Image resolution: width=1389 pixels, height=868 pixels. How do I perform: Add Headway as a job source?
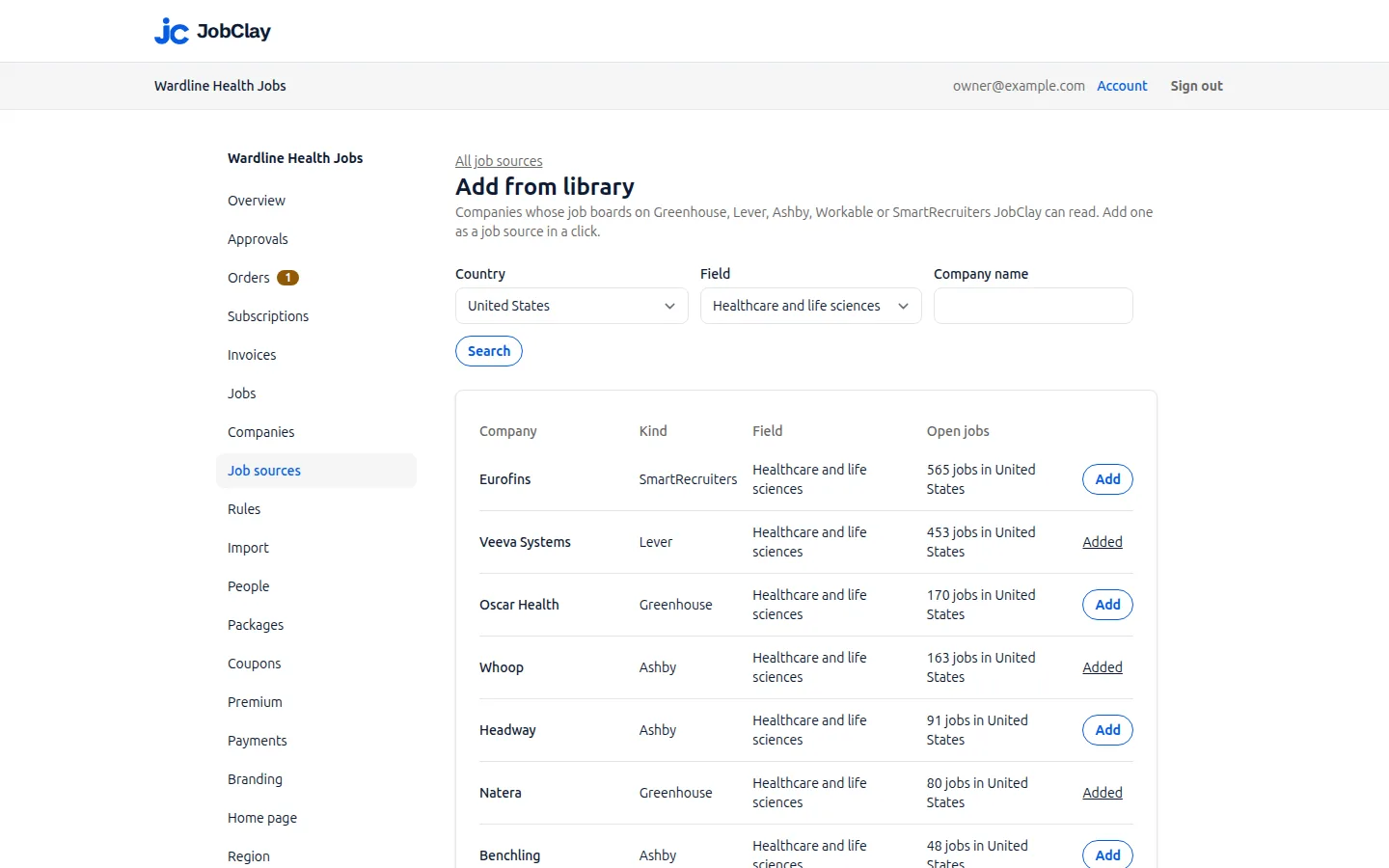(x=1107, y=730)
